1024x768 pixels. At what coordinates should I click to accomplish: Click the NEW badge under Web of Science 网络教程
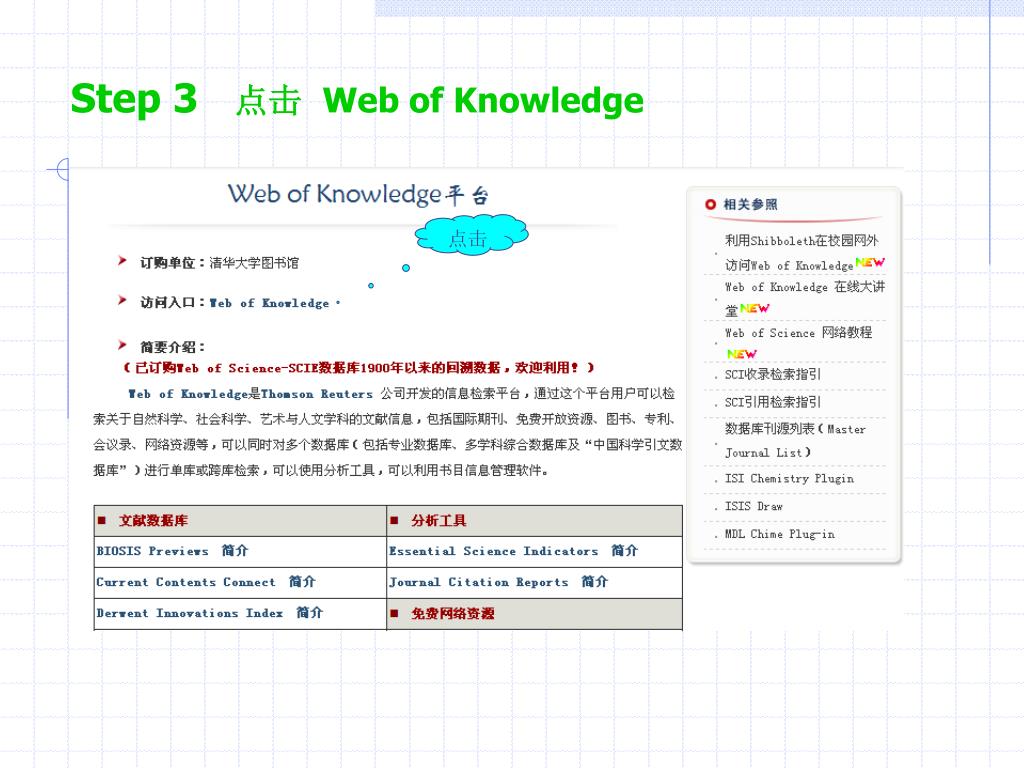[x=742, y=354]
